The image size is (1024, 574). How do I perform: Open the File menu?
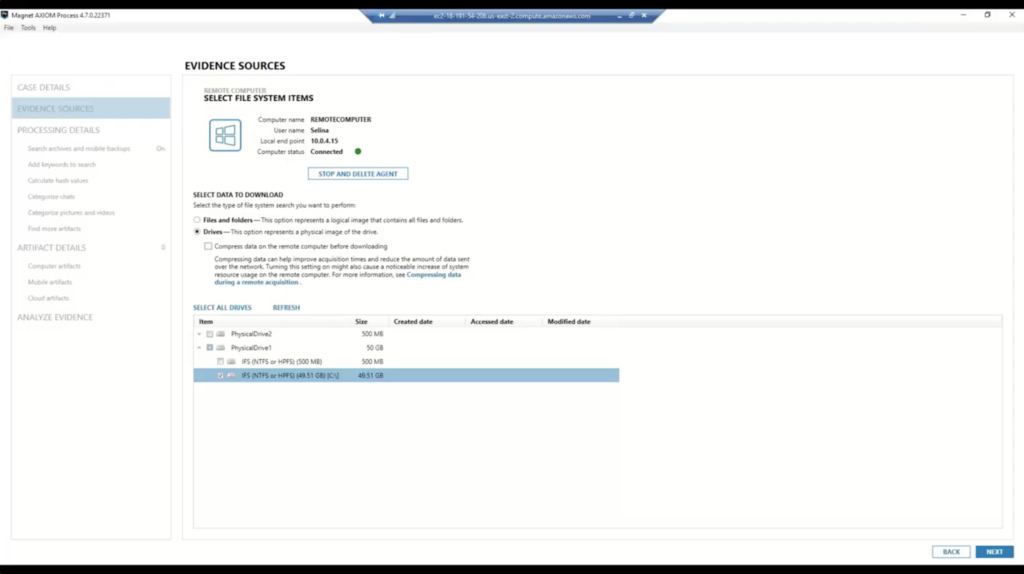point(8,28)
